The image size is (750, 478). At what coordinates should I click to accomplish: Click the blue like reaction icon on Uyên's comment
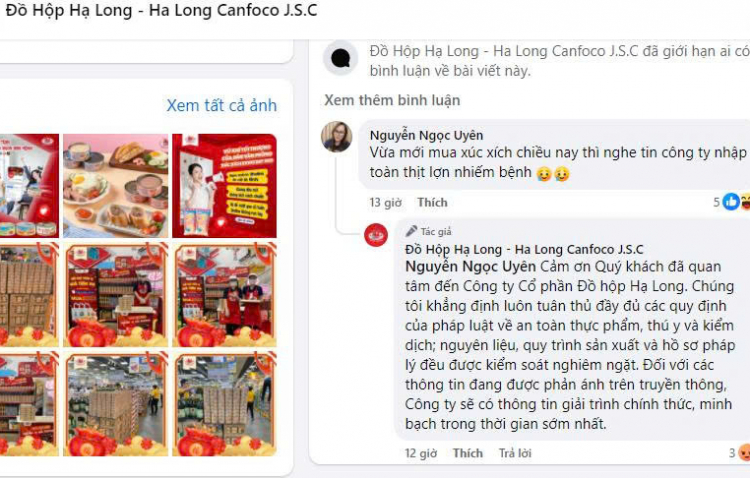click(730, 202)
